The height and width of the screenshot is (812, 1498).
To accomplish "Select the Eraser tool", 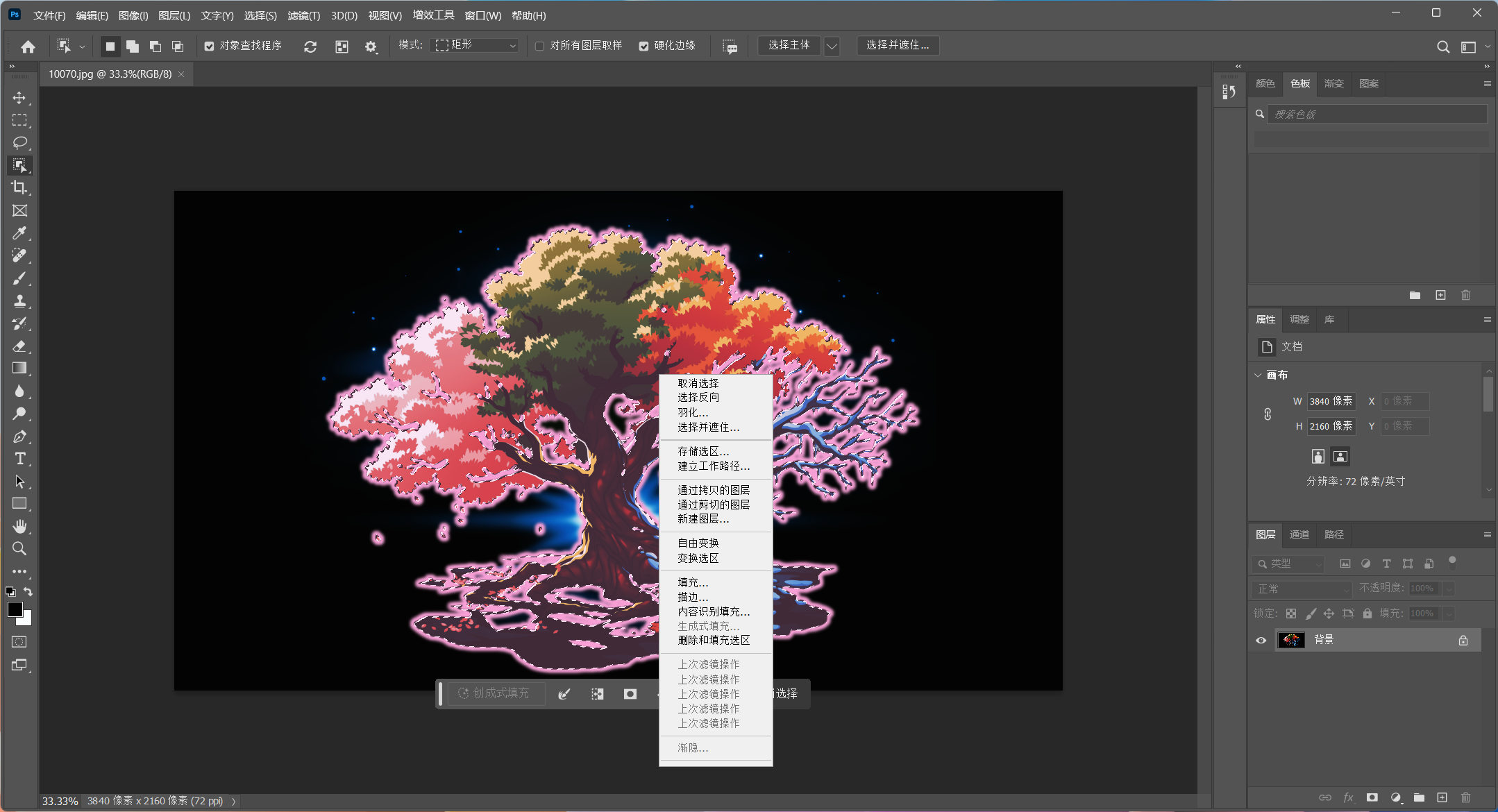I will (19, 346).
